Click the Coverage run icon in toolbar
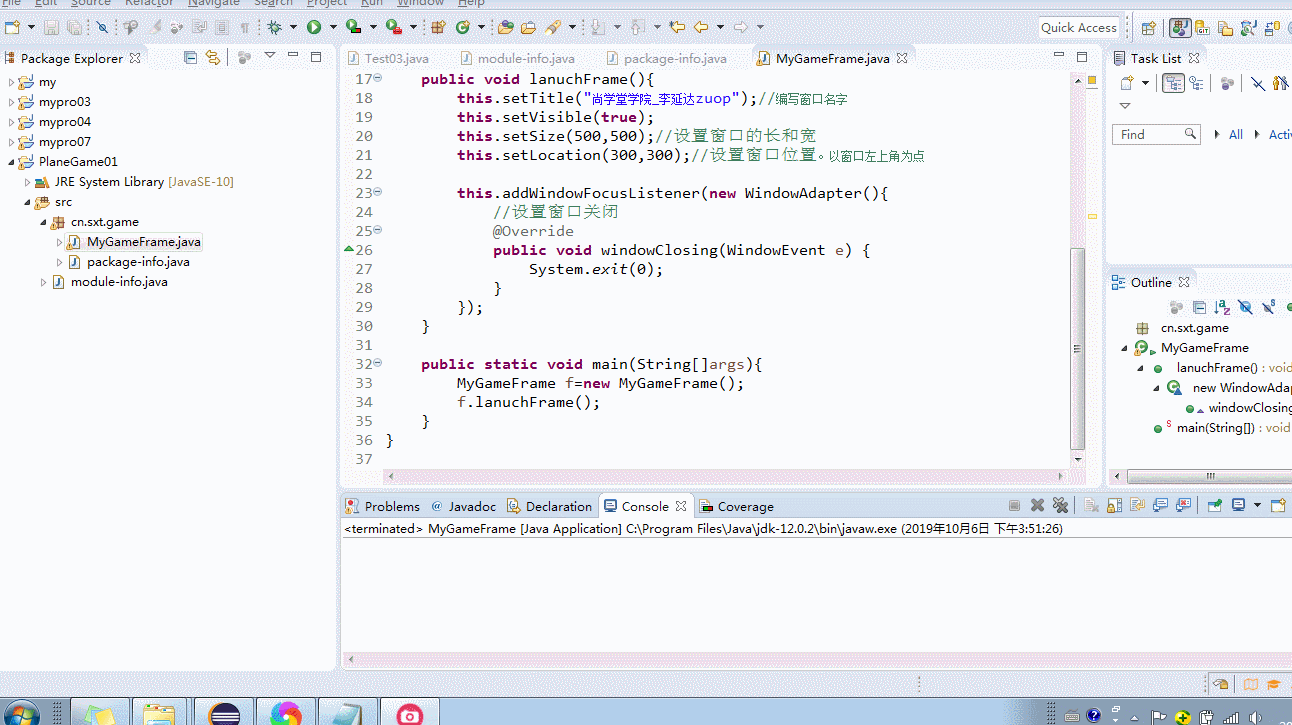The width and height of the screenshot is (1292, 725). tap(353, 28)
